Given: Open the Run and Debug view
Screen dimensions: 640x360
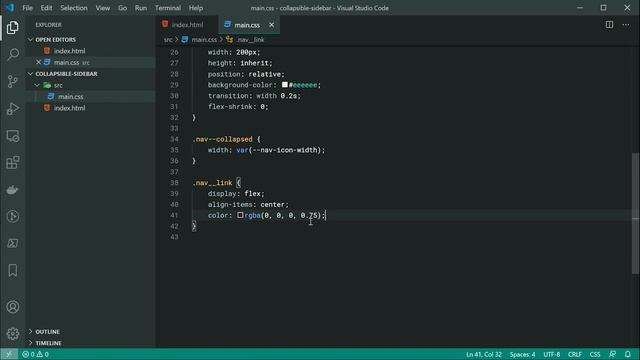Looking at the screenshot, I should point(13,109).
